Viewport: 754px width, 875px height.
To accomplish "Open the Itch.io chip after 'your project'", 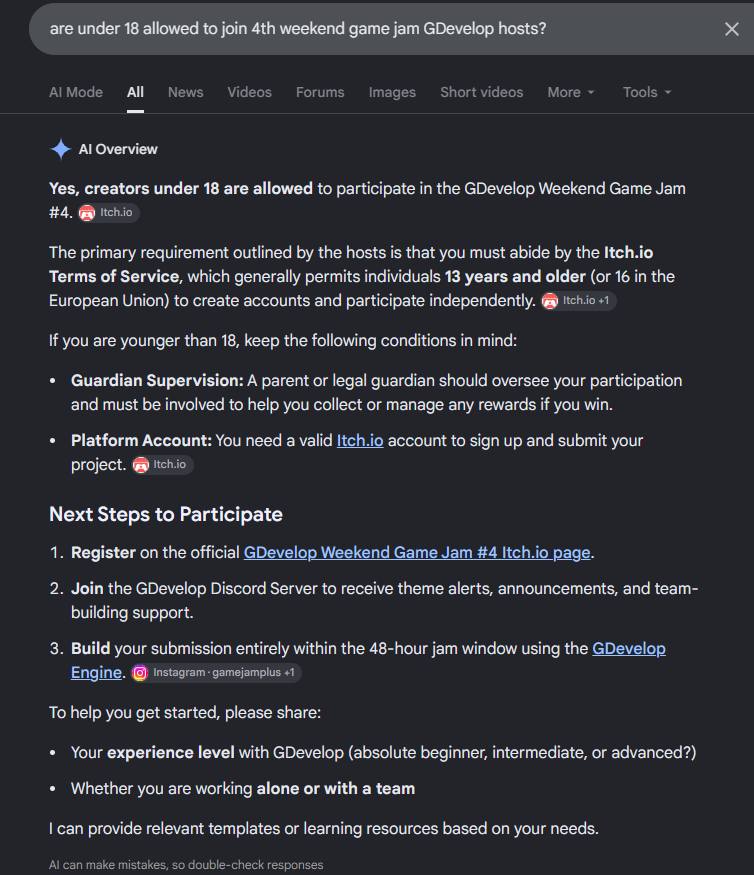I will [162, 464].
